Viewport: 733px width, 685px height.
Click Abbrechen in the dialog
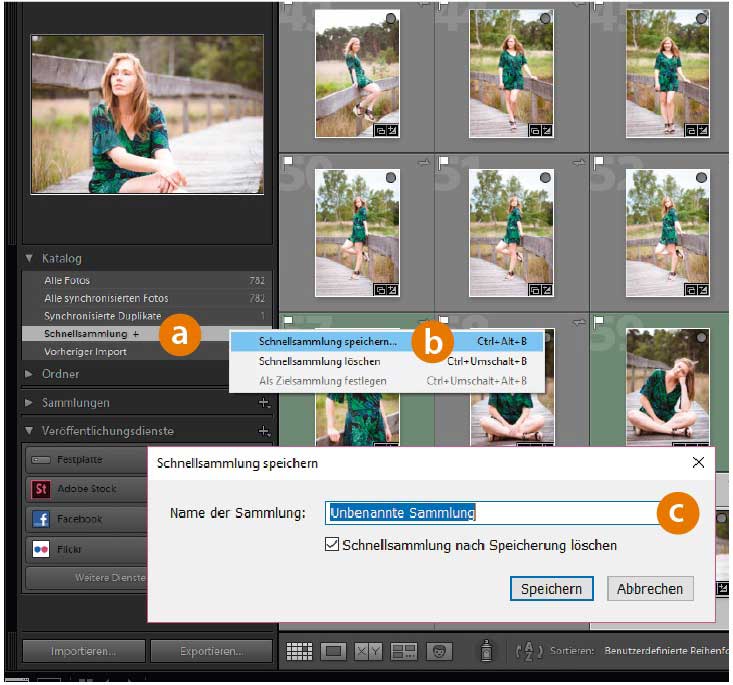(x=649, y=589)
